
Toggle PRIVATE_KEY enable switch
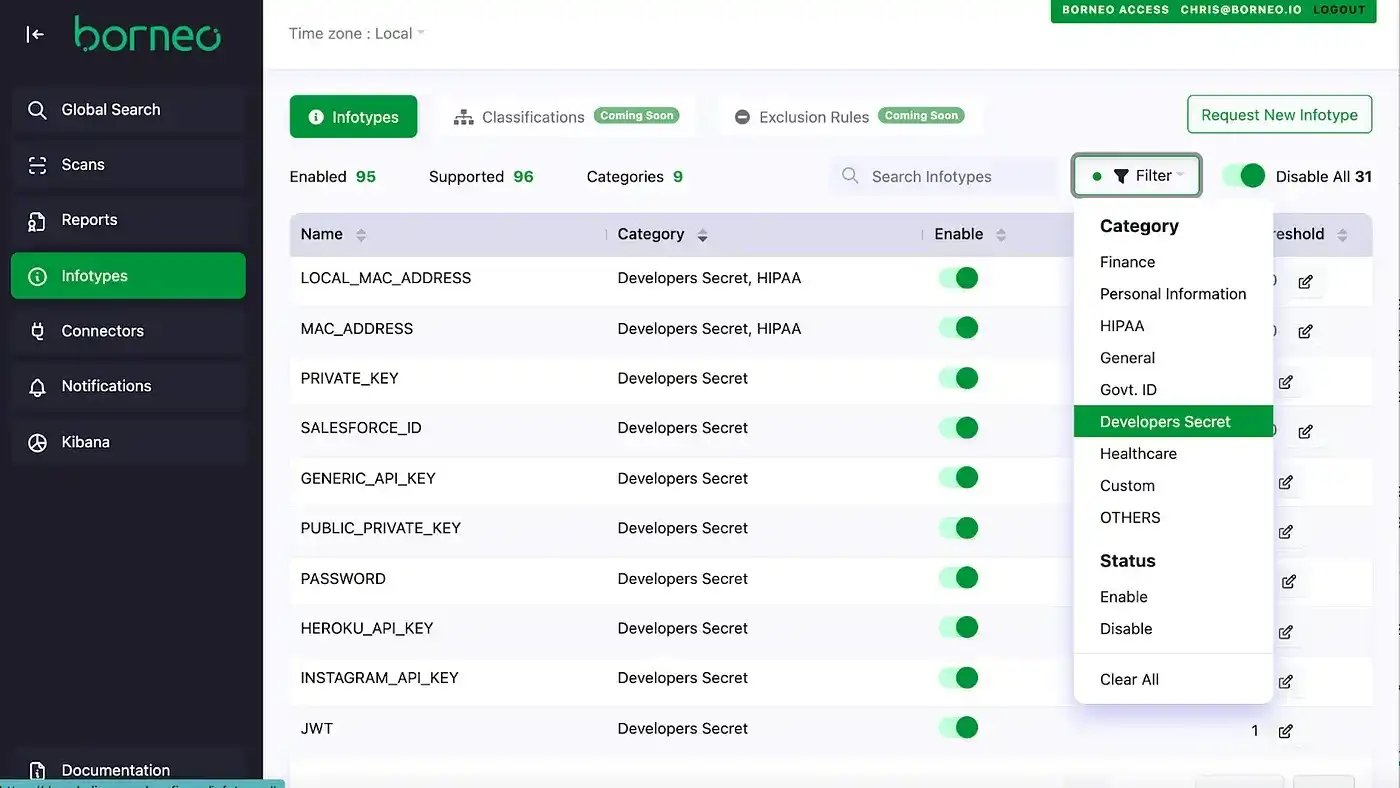coord(958,378)
